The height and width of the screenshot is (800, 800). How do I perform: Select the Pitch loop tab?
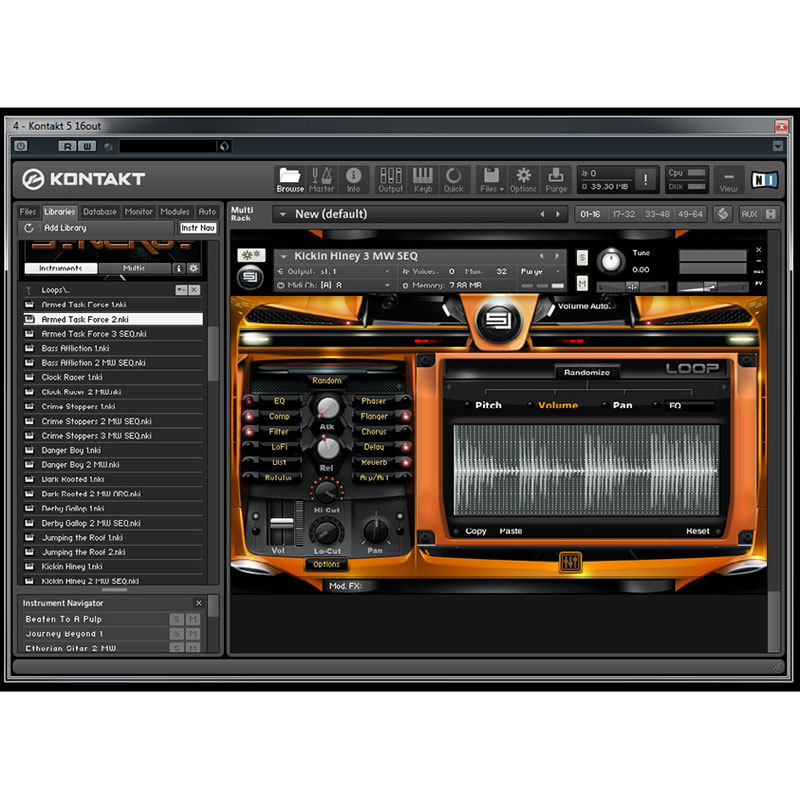(488, 405)
